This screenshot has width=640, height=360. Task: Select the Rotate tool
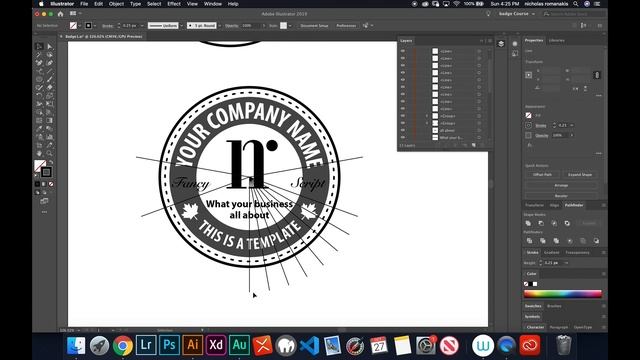click(40, 96)
